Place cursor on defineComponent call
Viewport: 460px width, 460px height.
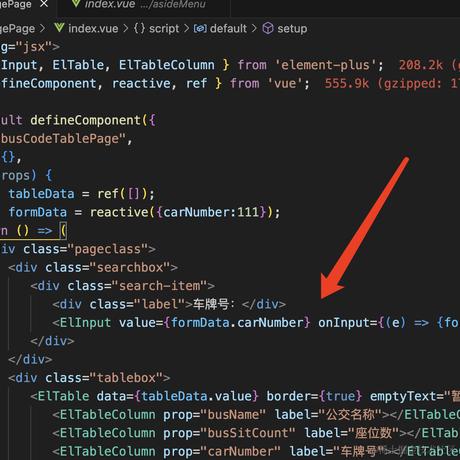86,120
